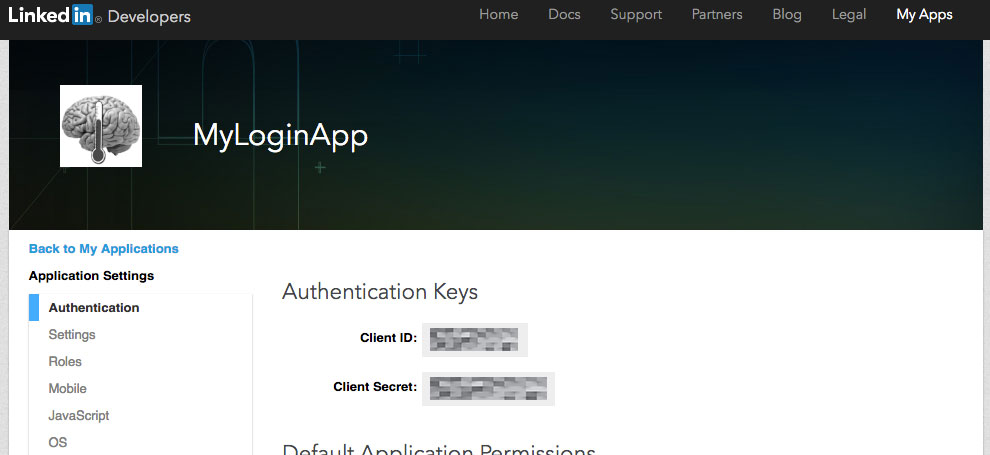Open the Home nav link

[498, 15]
